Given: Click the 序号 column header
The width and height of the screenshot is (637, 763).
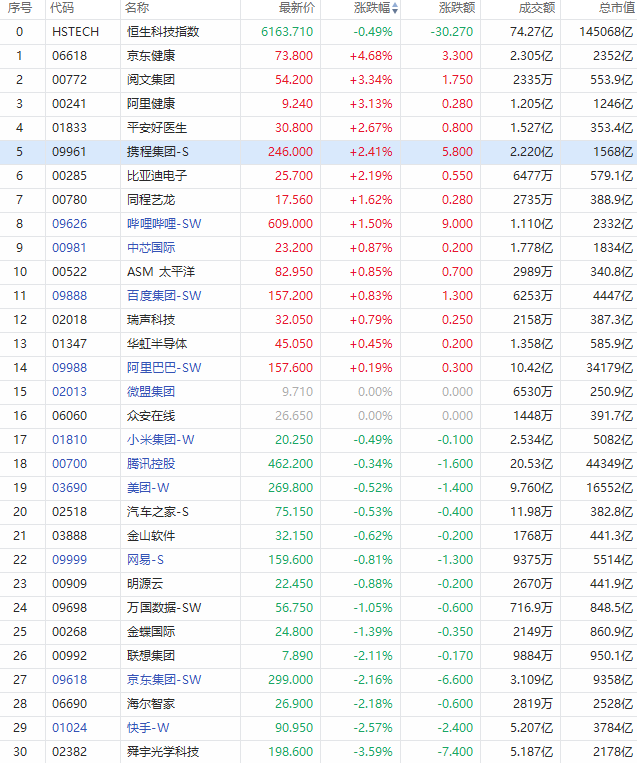Looking at the screenshot, I should [19, 8].
